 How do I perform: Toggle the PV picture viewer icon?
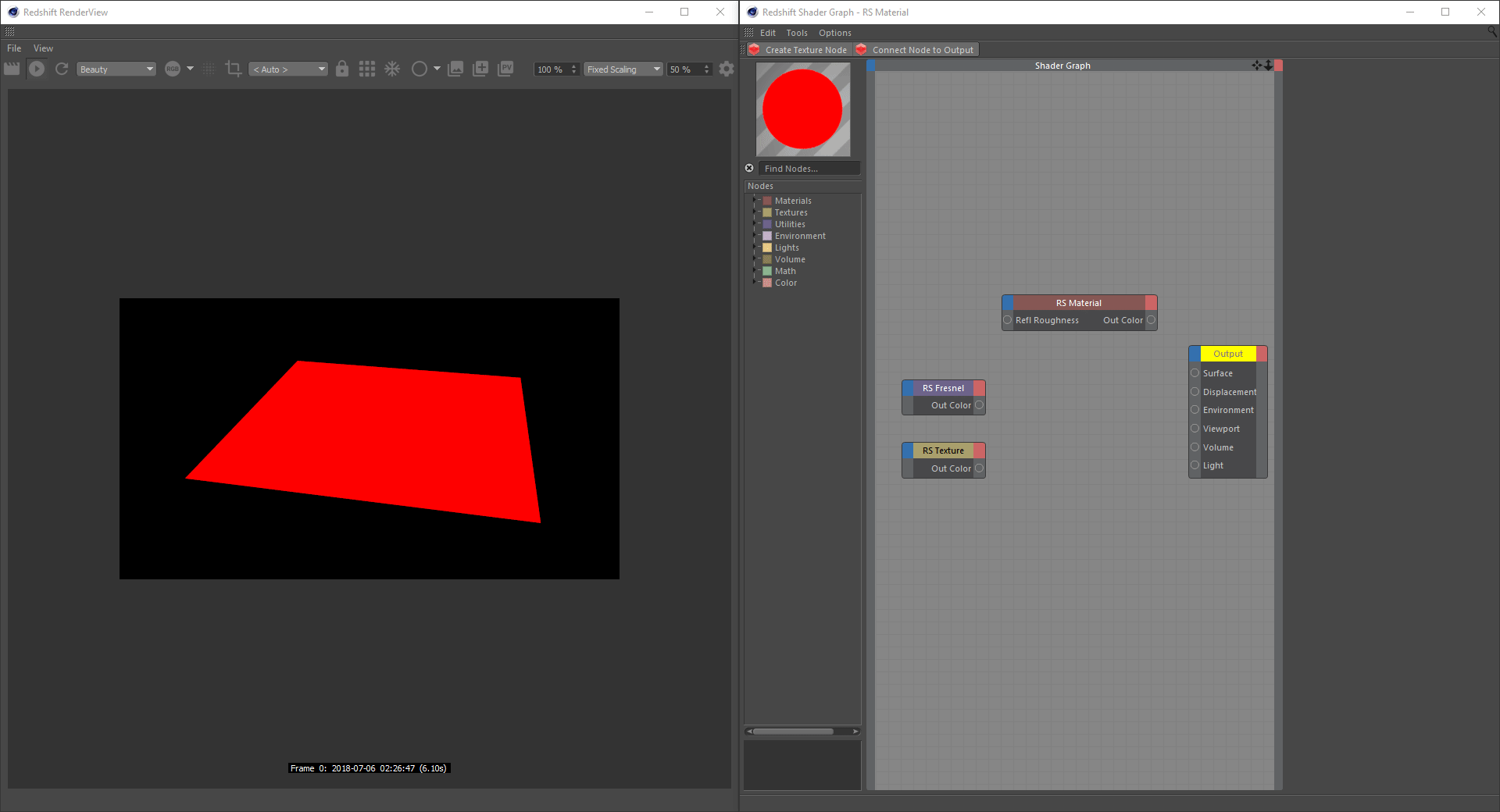pos(506,69)
